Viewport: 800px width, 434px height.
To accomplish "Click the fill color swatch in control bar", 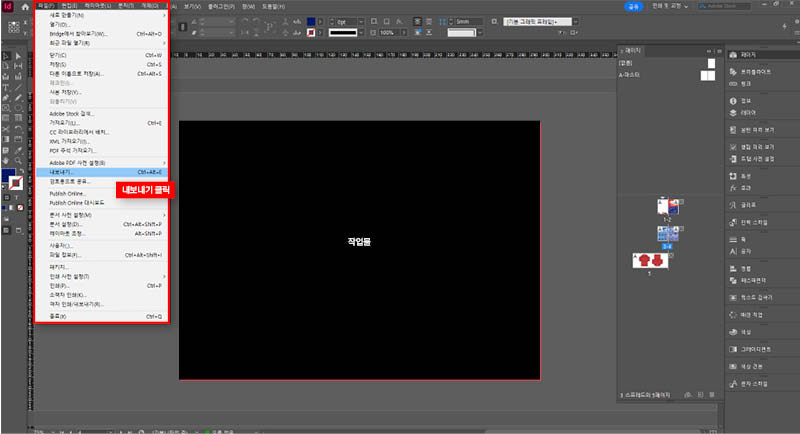I will coord(311,22).
